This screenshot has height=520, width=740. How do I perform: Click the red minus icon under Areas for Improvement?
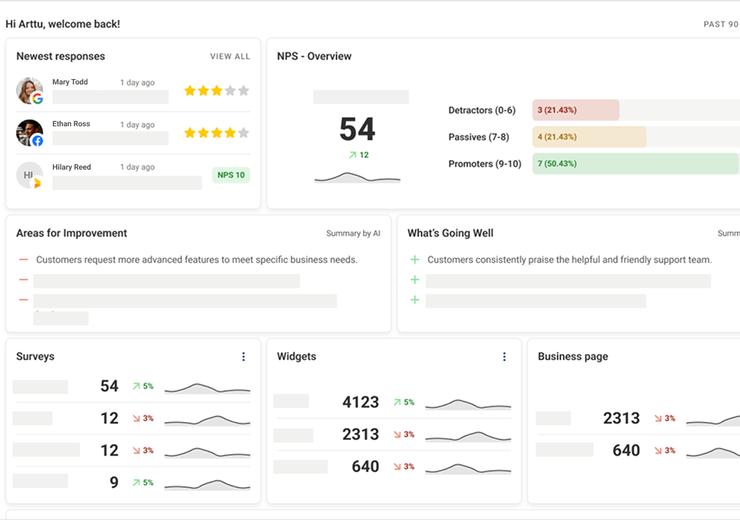[x=23, y=260]
